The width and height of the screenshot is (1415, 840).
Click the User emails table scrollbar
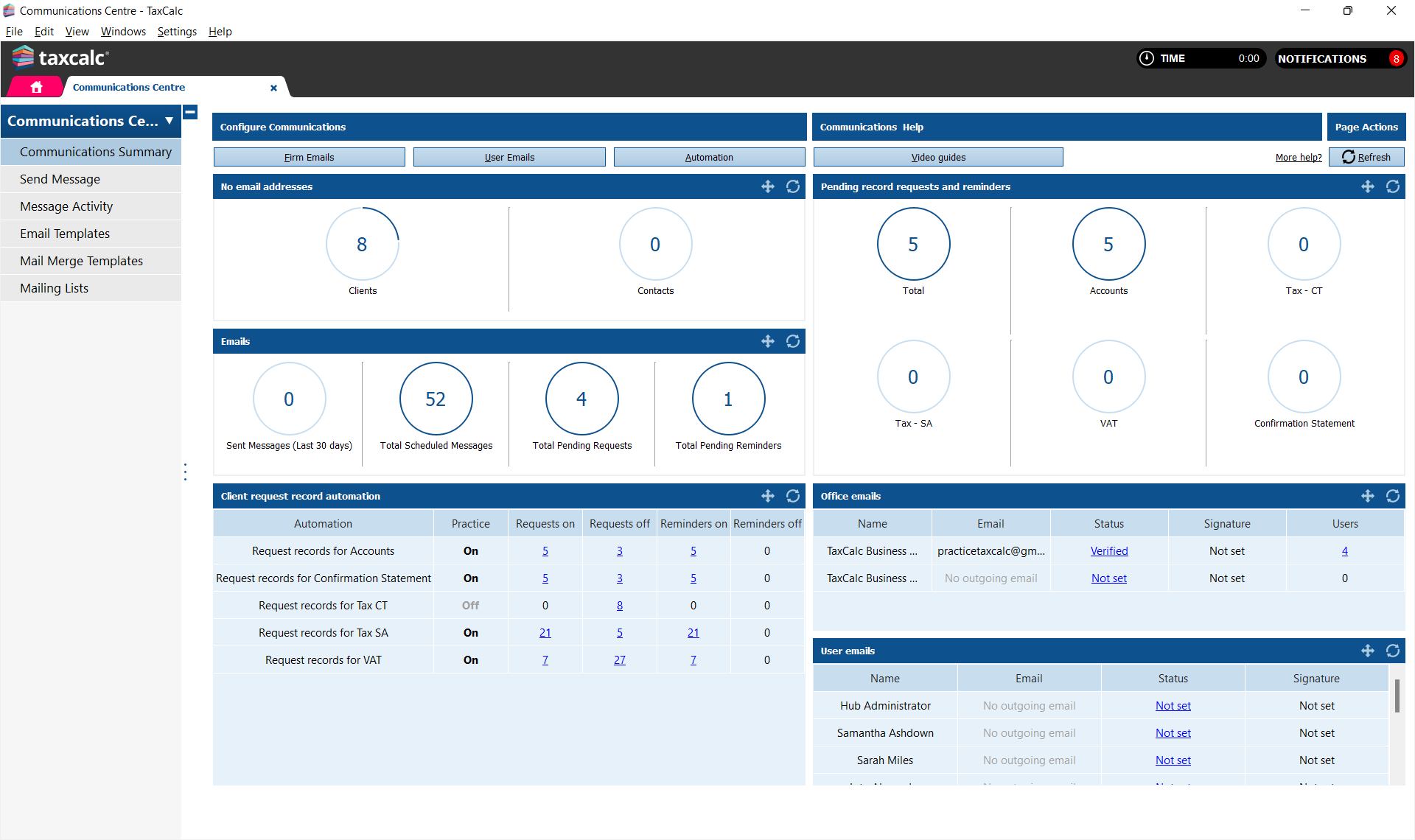(x=1397, y=696)
